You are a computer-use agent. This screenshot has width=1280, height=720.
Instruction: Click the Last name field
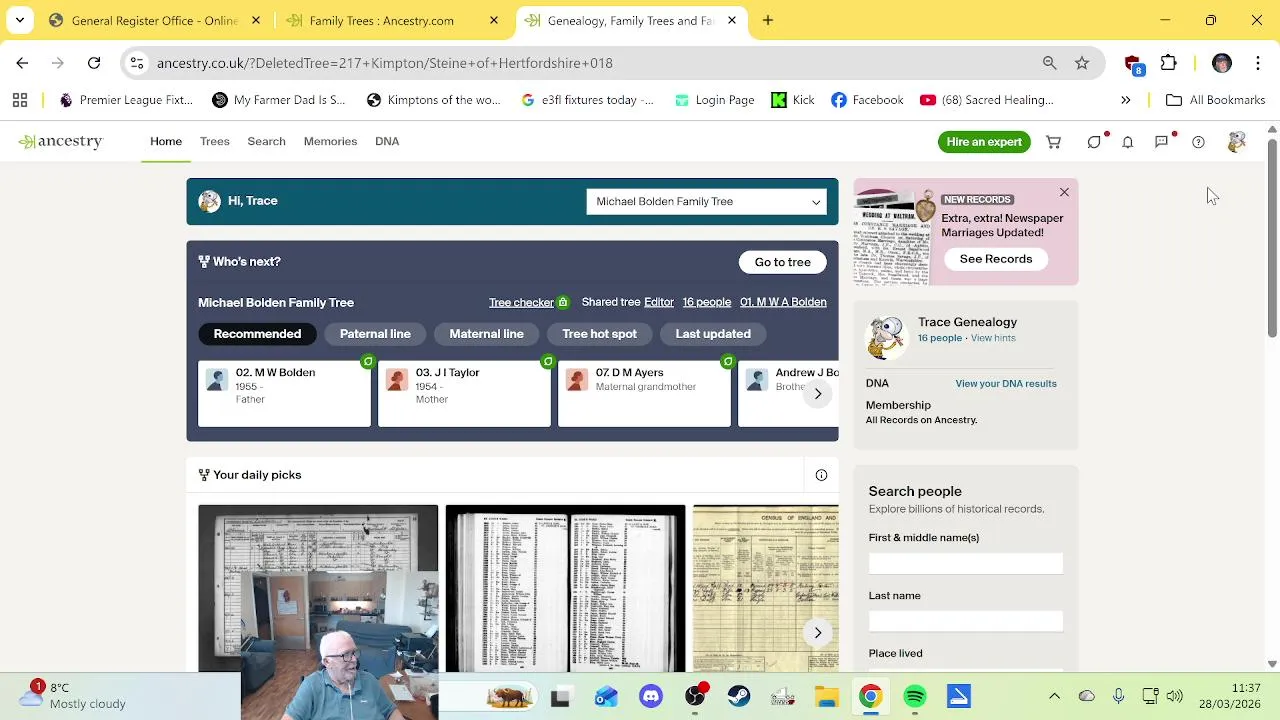point(966,621)
